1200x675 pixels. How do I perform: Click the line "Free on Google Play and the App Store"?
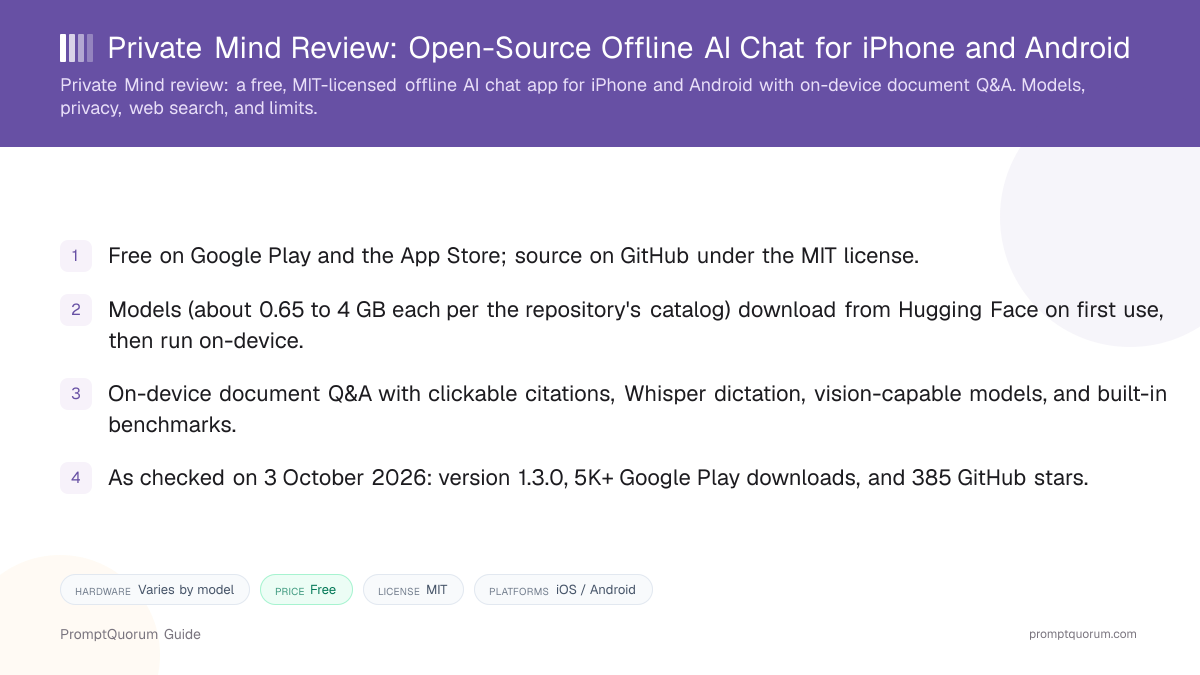[x=513, y=256]
